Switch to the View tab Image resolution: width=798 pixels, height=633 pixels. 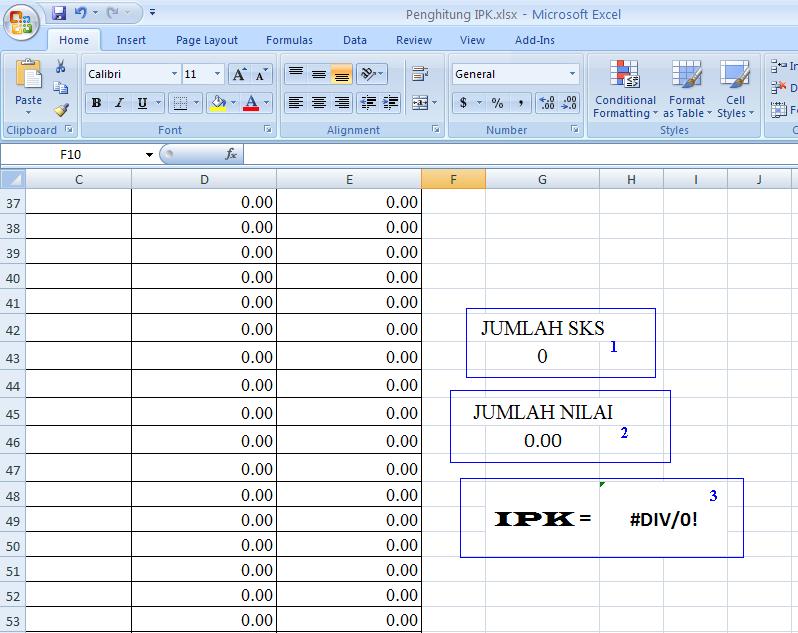point(472,40)
